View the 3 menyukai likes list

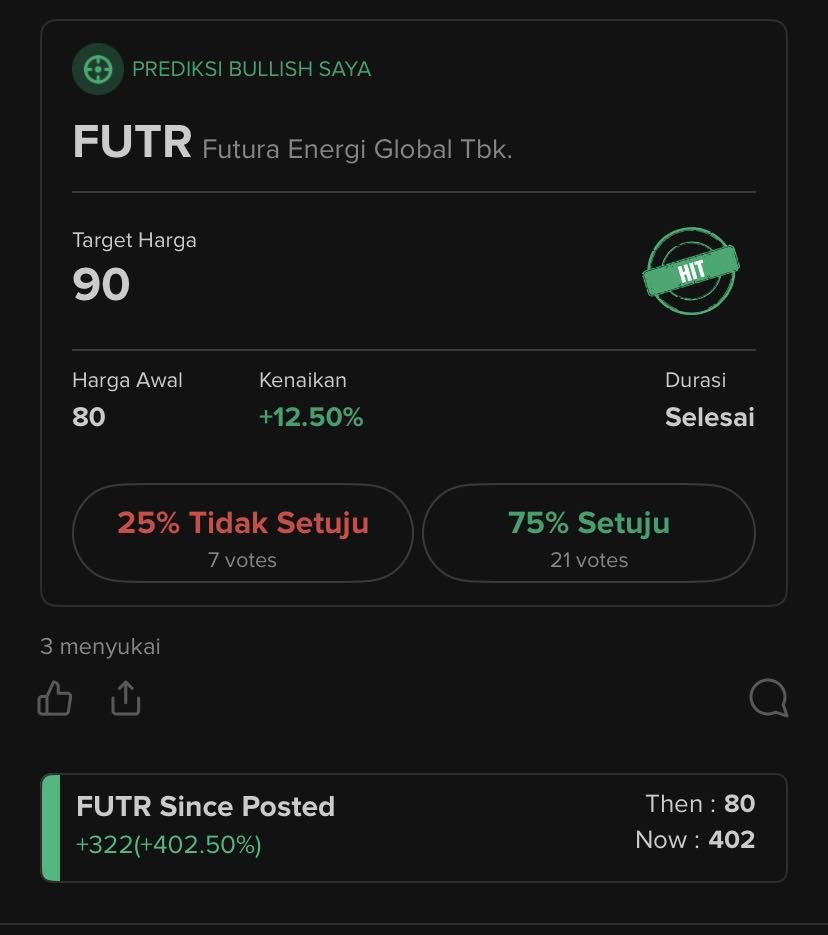(x=100, y=646)
